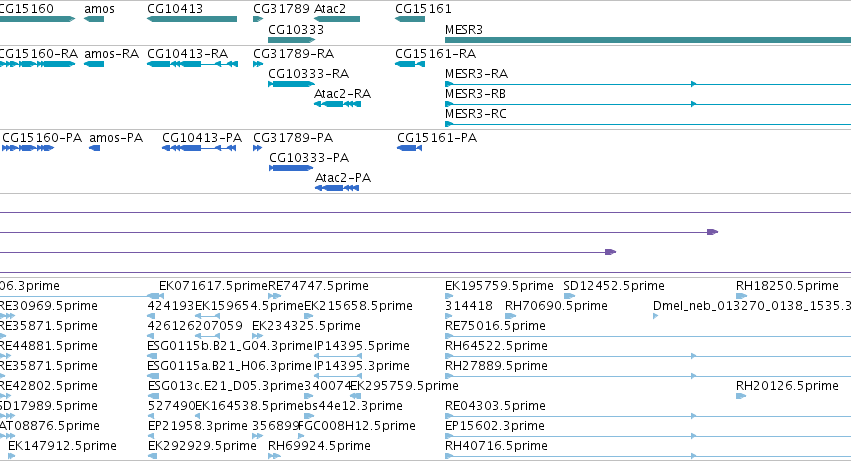
Task: Click EST label EK215658.5prime
Action: tap(358, 306)
